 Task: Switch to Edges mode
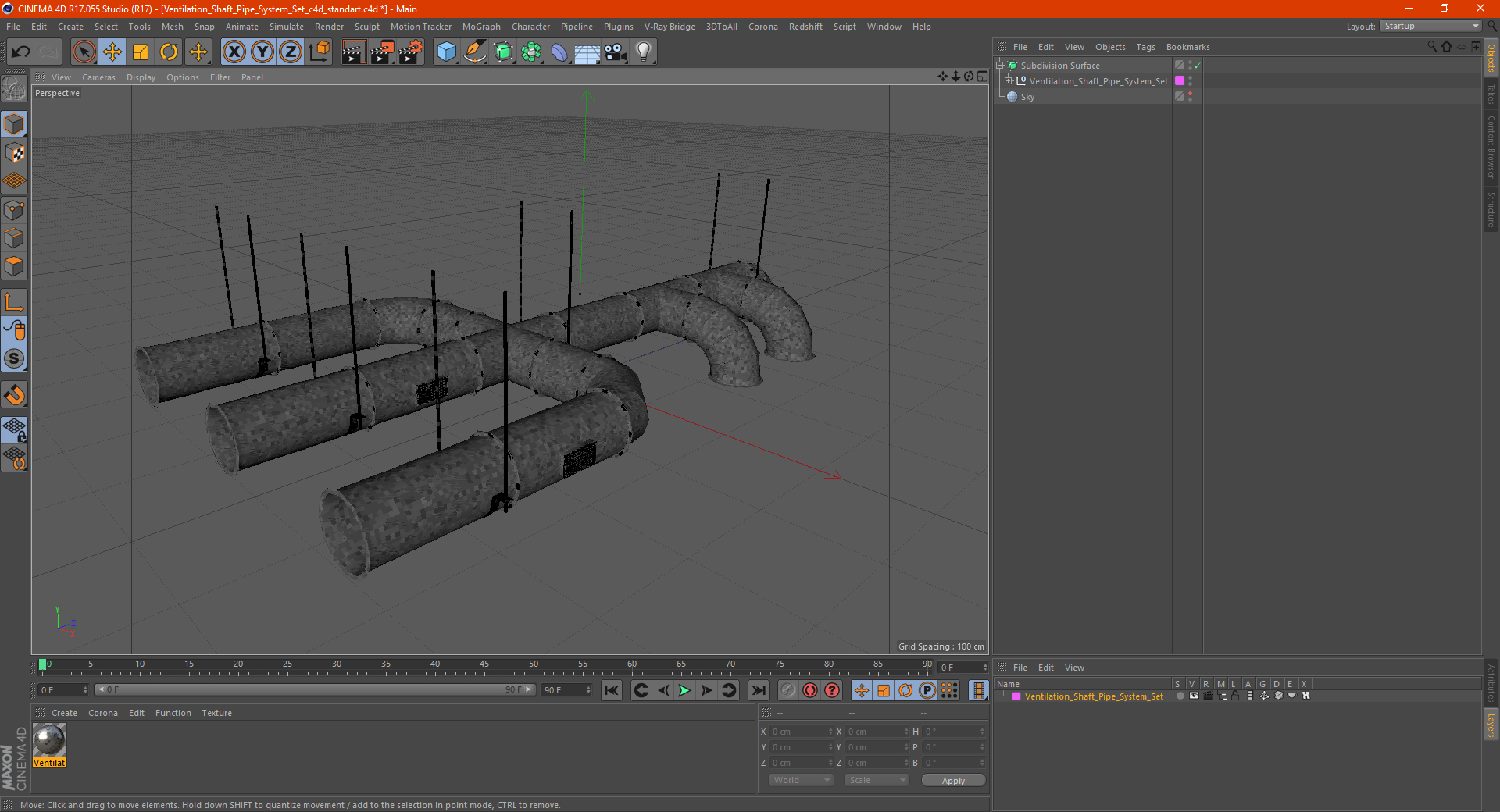point(14,238)
